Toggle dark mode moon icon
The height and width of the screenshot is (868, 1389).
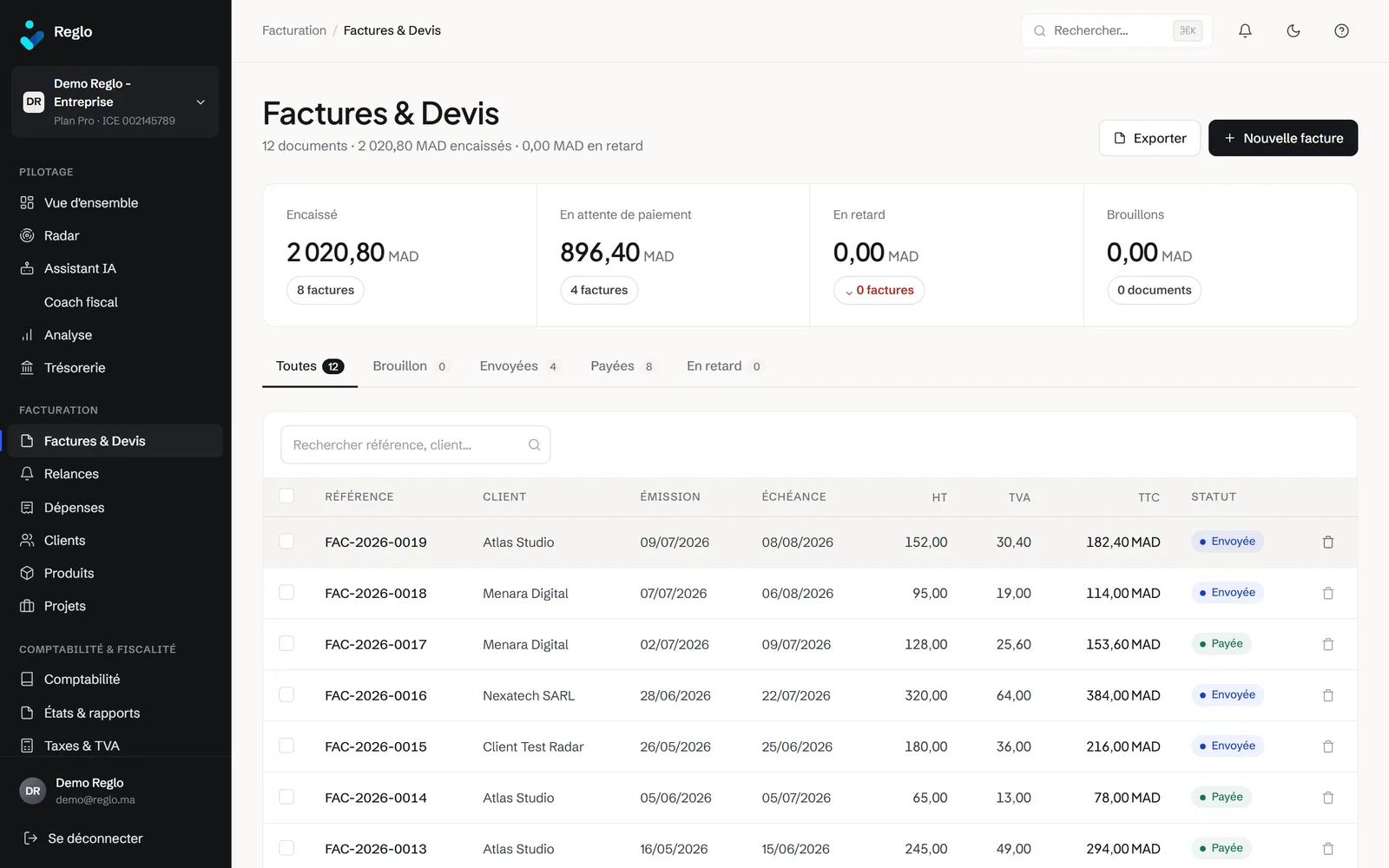tap(1294, 30)
